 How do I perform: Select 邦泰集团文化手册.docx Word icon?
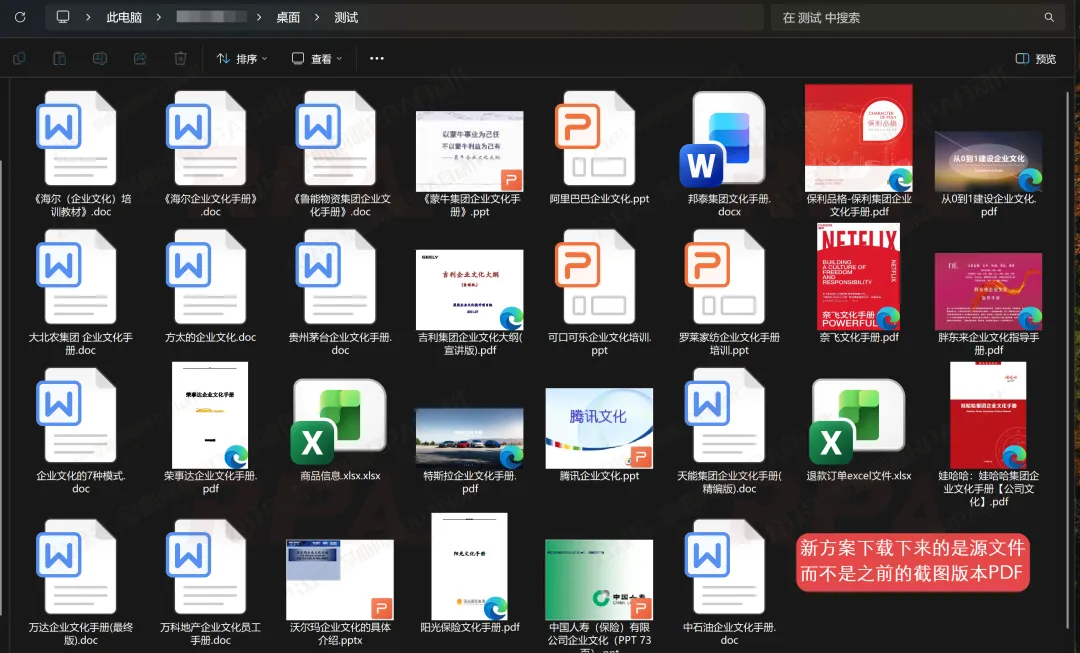pos(723,139)
